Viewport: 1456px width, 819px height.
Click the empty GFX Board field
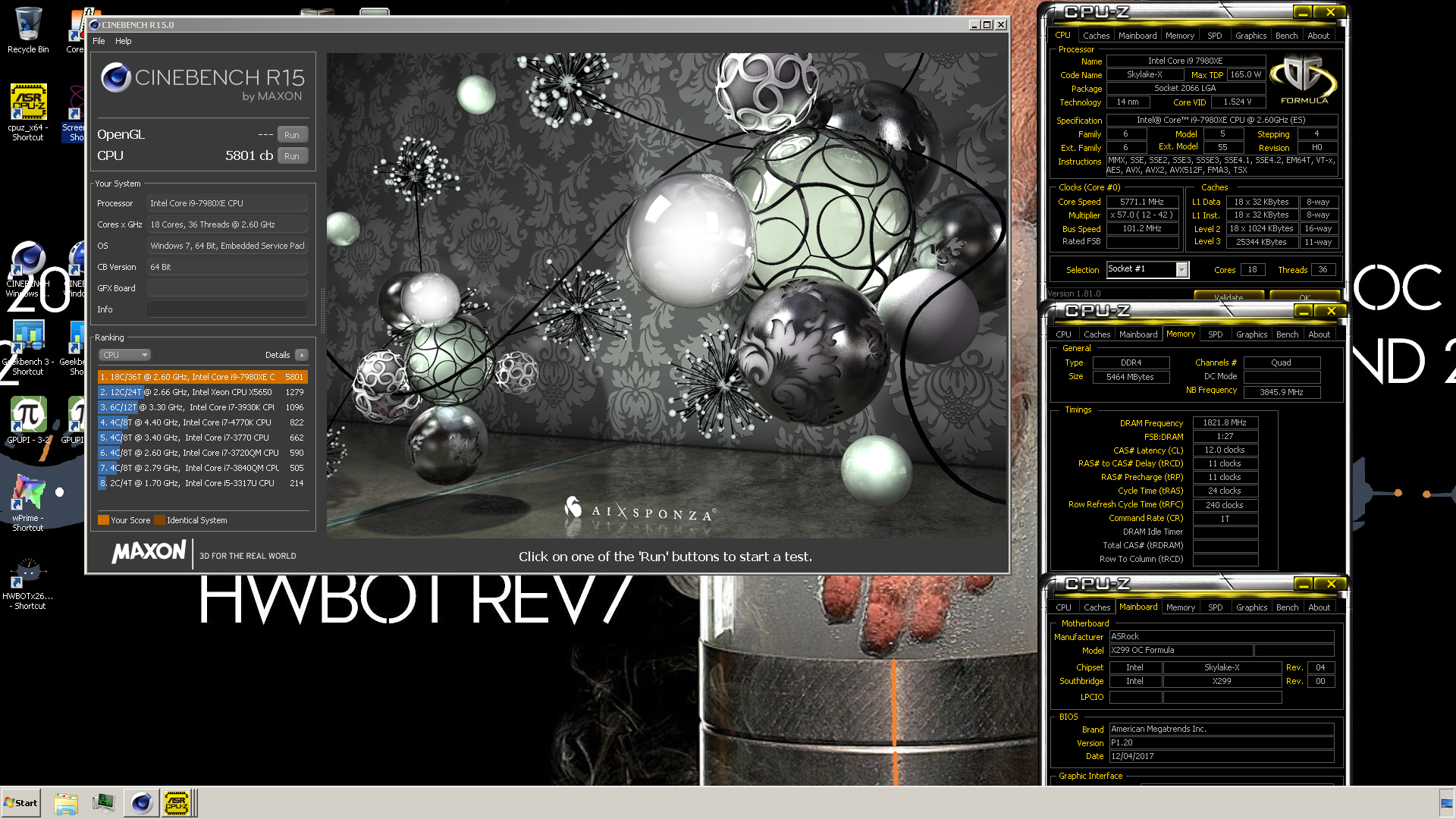coord(227,288)
